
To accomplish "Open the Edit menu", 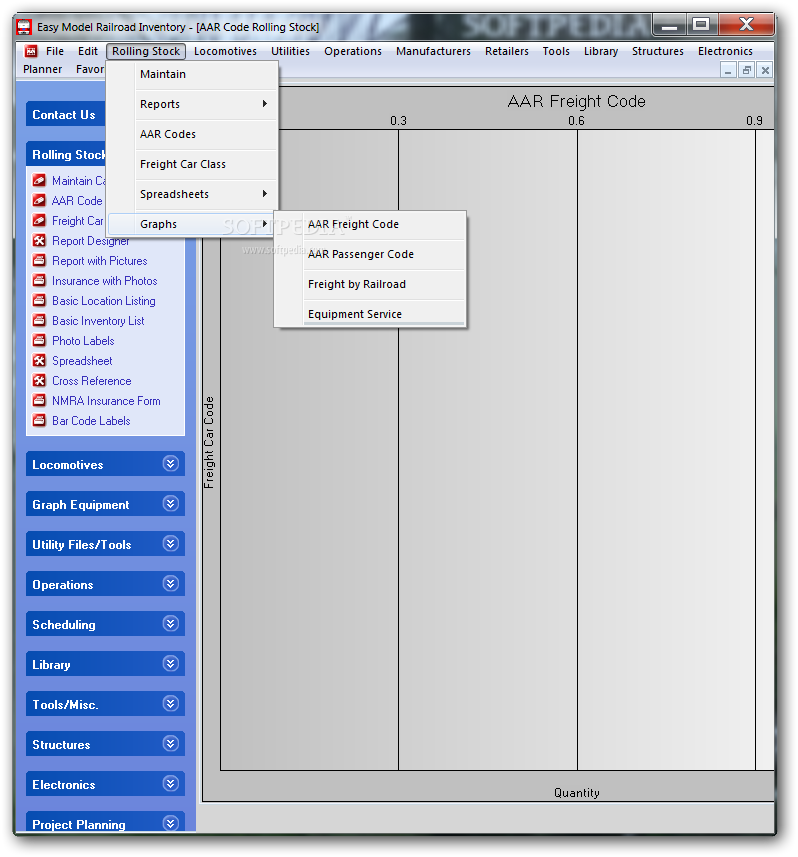I will 87,51.
